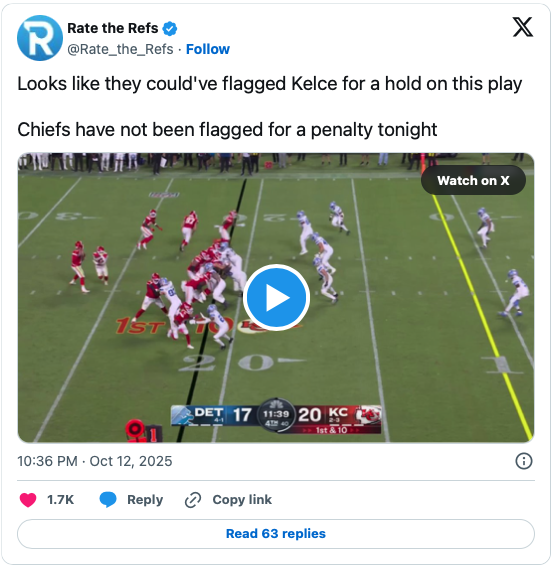Click the 1.7K likes count
This screenshot has width=553, height=567.
pos(60,500)
